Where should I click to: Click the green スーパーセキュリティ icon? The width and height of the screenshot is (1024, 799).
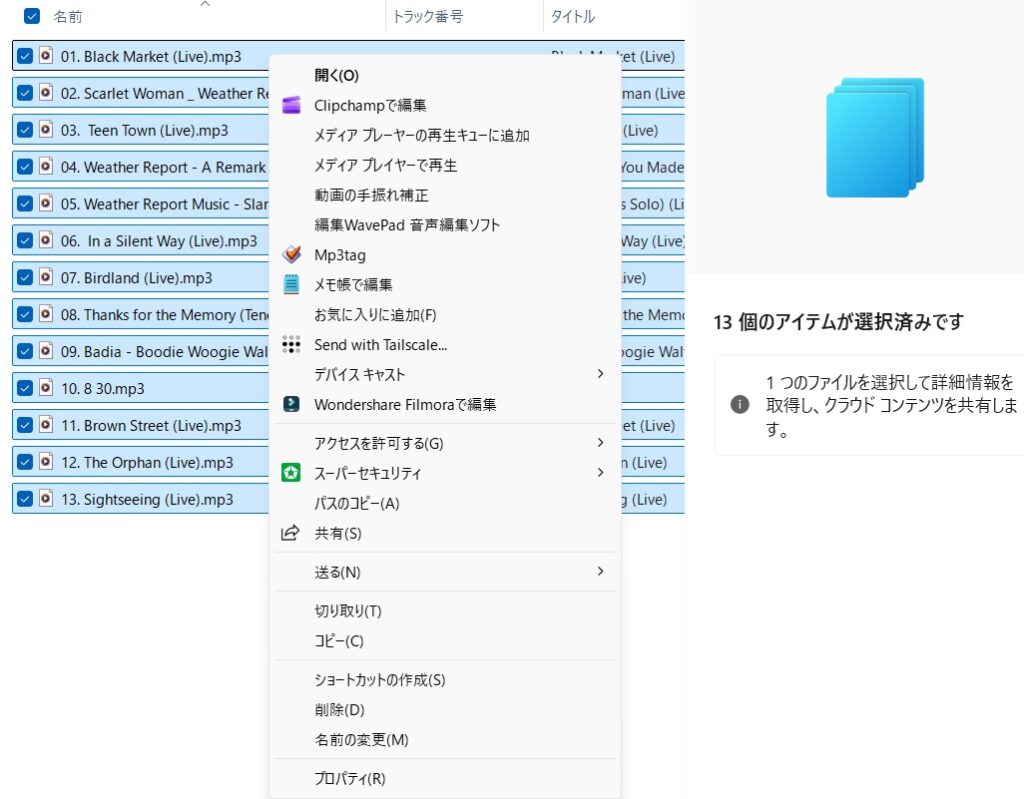291,473
